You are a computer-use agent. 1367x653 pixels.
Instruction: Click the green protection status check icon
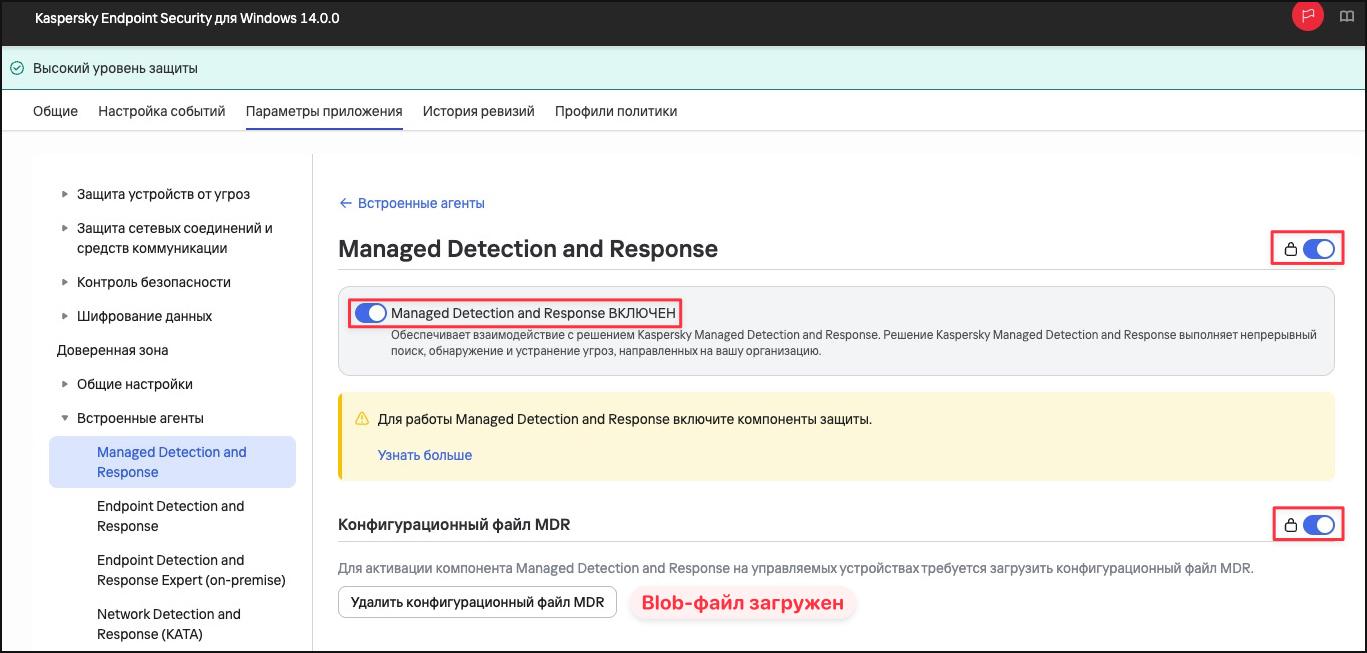[17, 69]
